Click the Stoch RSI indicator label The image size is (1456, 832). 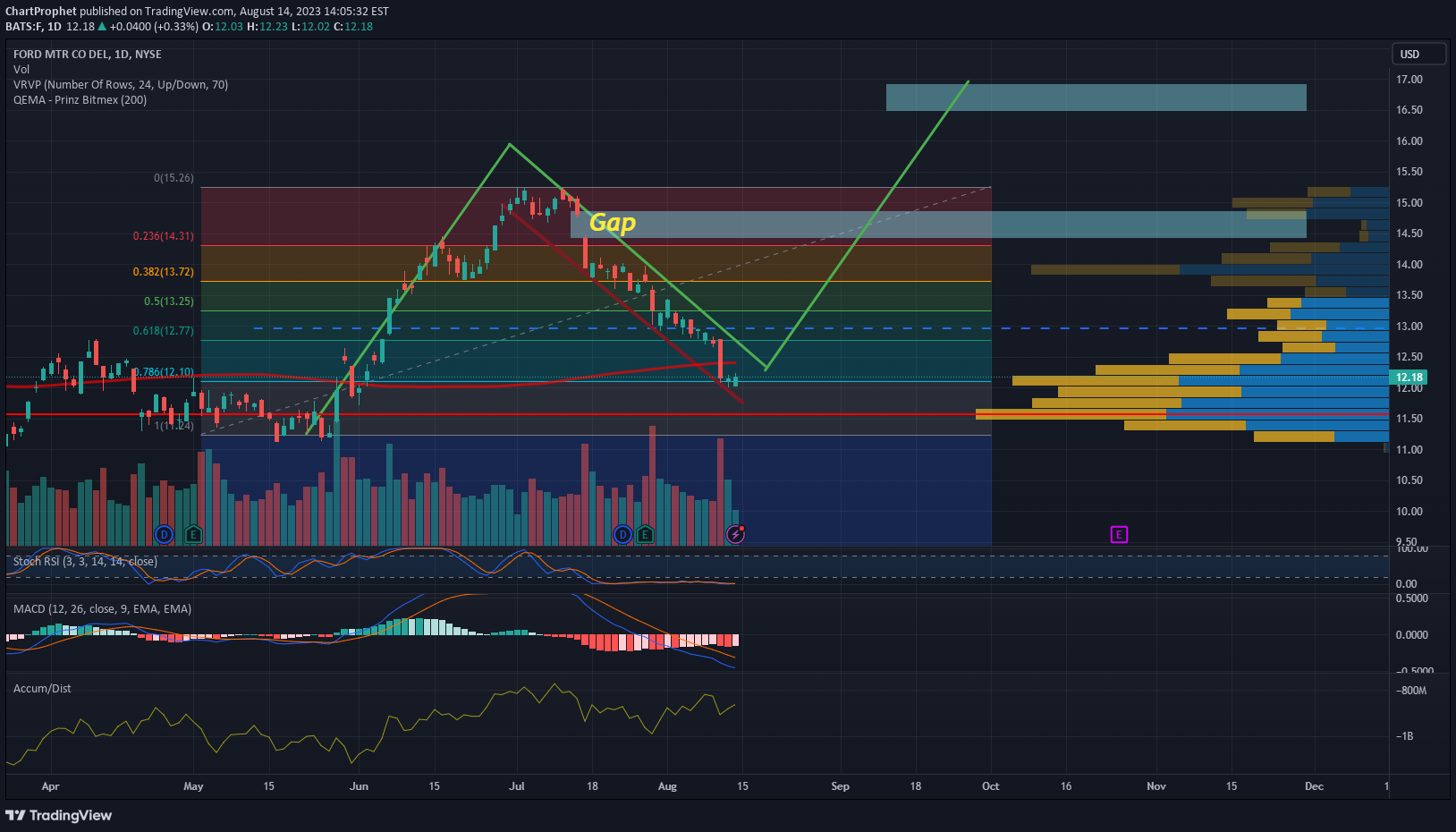pos(85,561)
